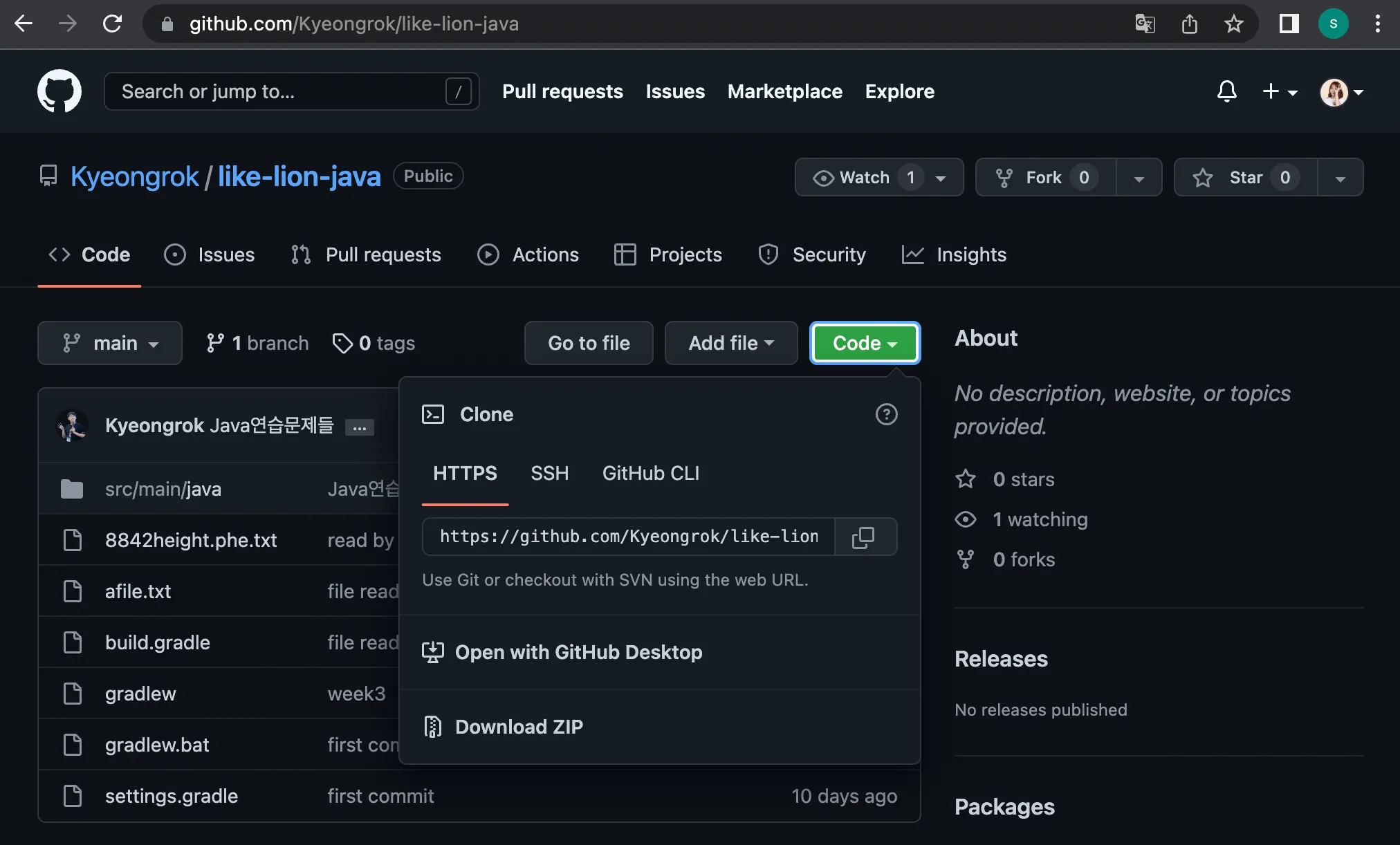This screenshot has width=1400, height=845.
Task: Click the Search or jump to field
Action: click(291, 91)
